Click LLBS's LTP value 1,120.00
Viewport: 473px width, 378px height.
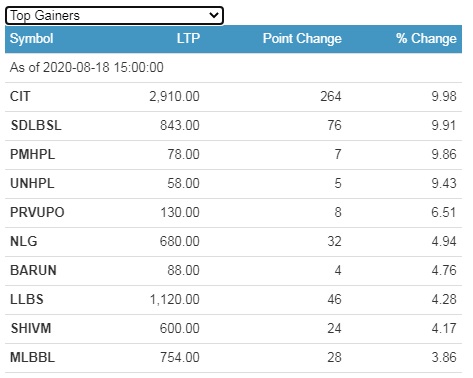point(175,300)
